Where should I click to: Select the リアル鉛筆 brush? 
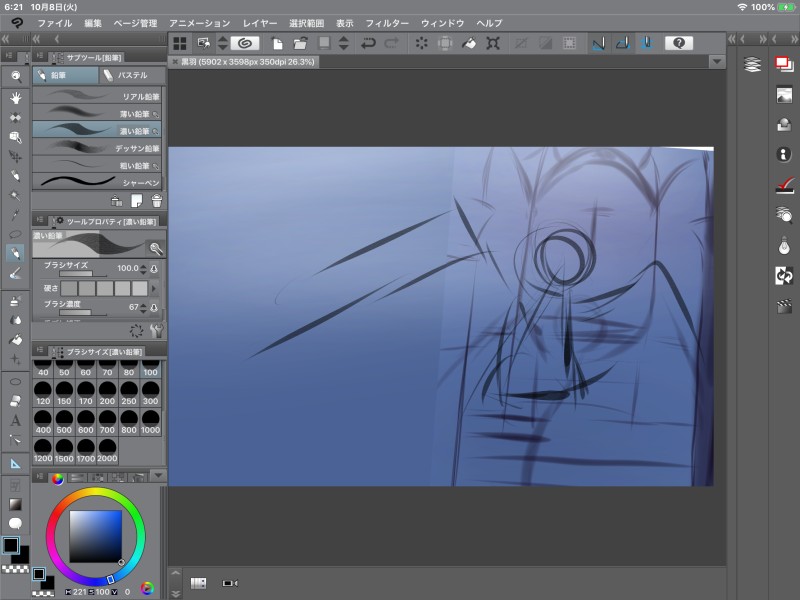97,96
